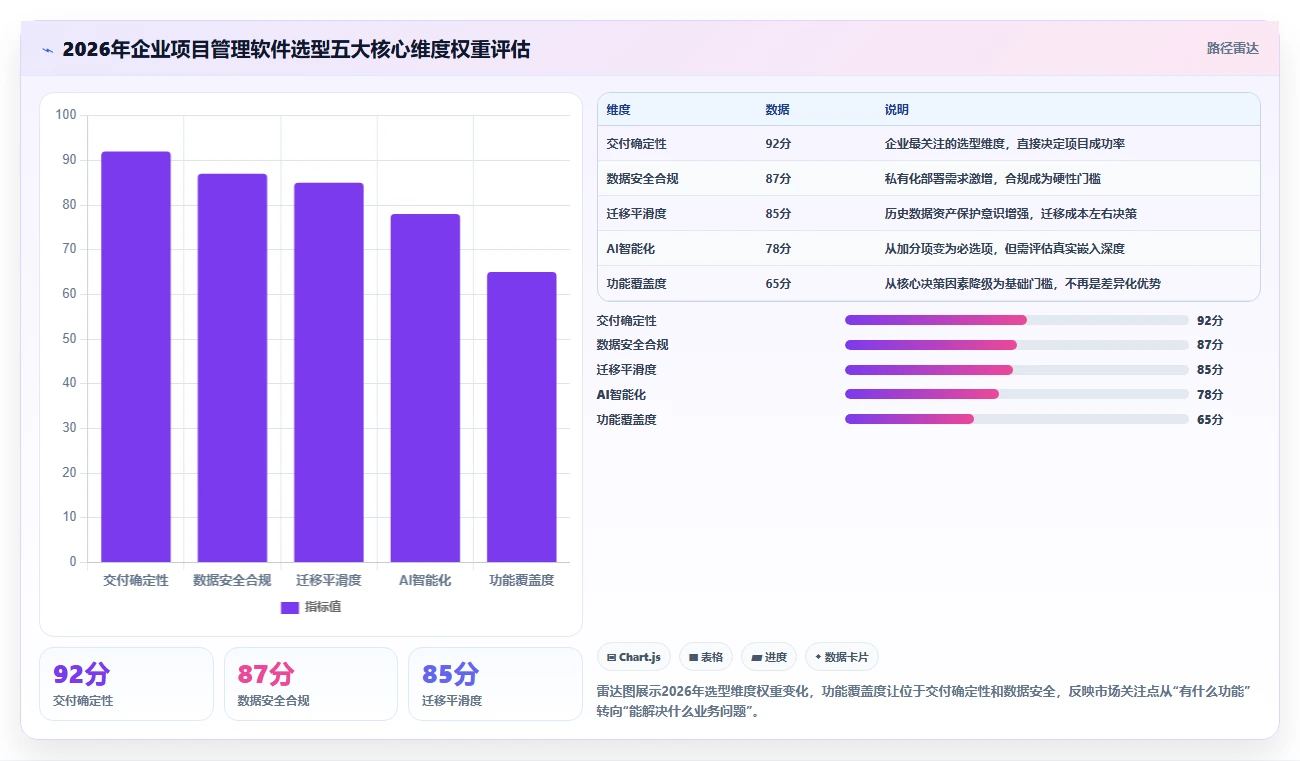1300x761 pixels.
Task: Click the 数据安全合规 bar in chart
Action: point(232,368)
